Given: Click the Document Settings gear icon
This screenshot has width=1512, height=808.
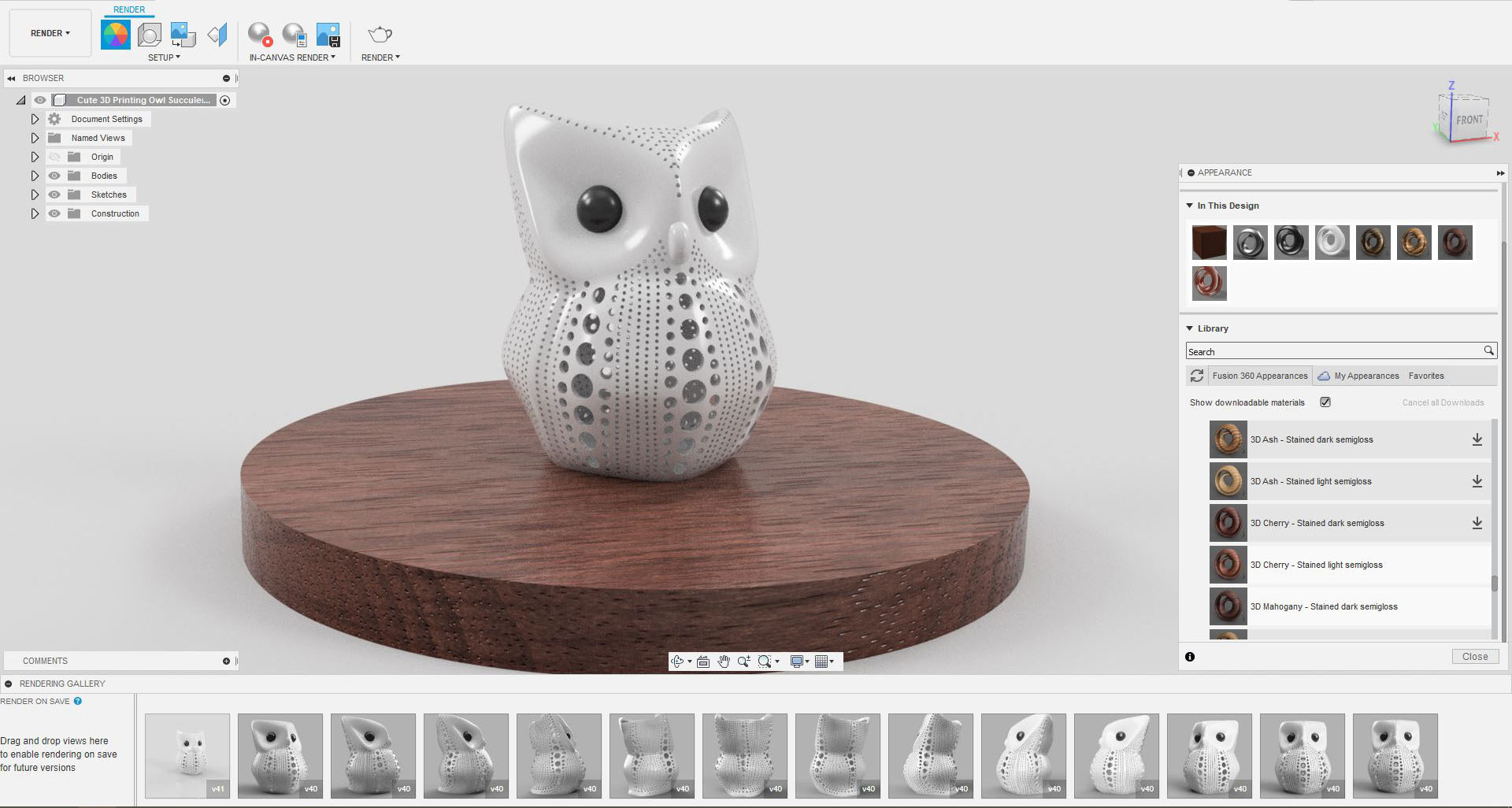Looking at the screenshot, I should pyautogui.click(x=54, y=119).
